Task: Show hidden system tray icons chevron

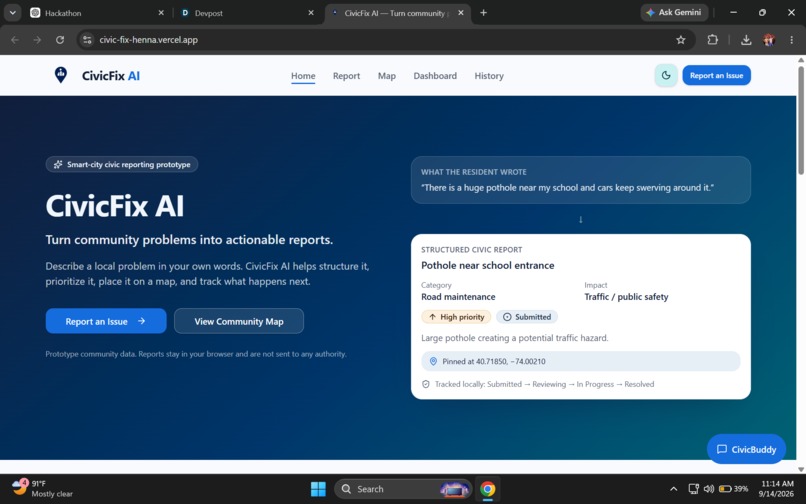Action: [x=673, y=489]
